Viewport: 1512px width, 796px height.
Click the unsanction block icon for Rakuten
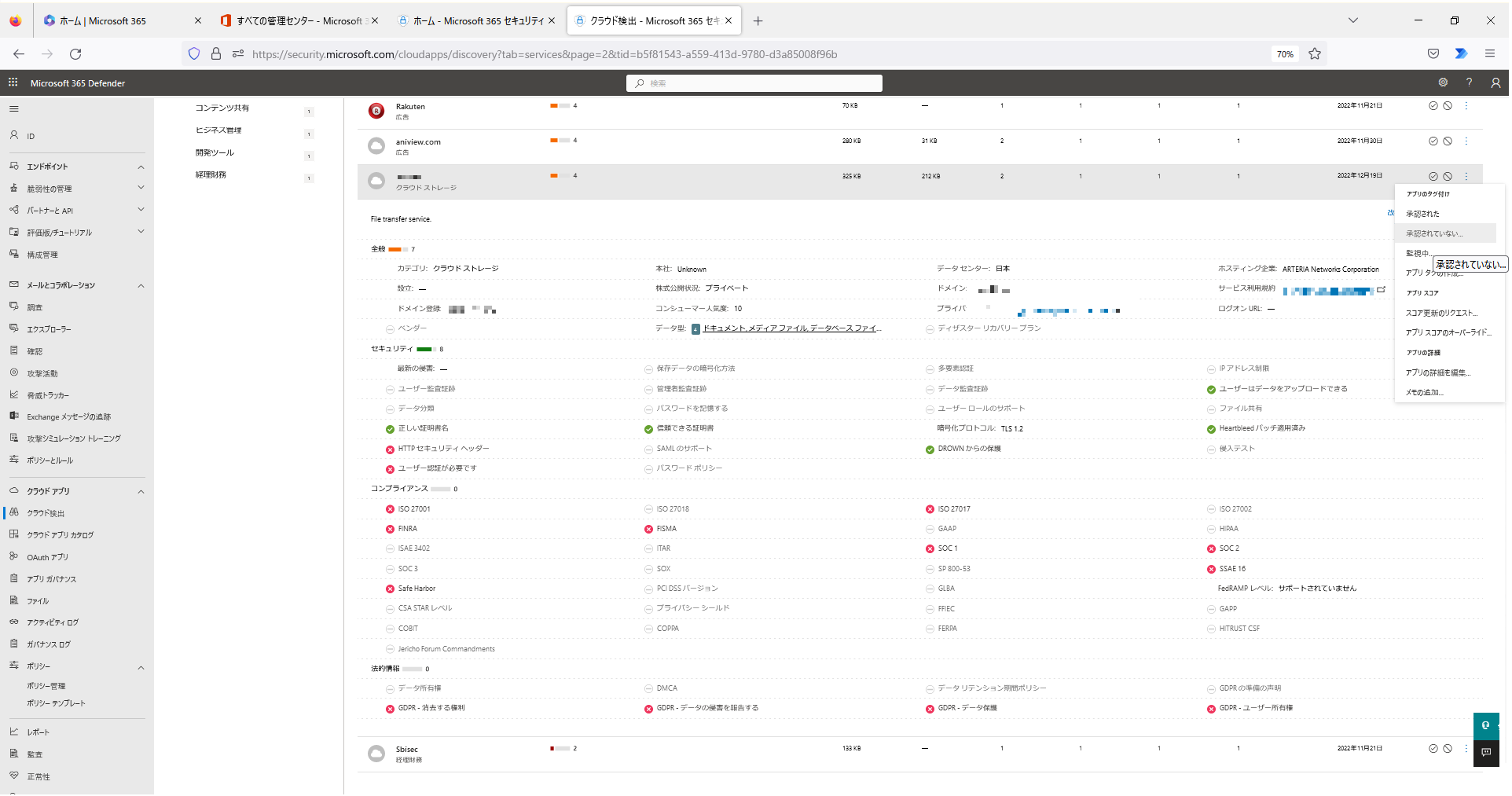click(1448, 106)
